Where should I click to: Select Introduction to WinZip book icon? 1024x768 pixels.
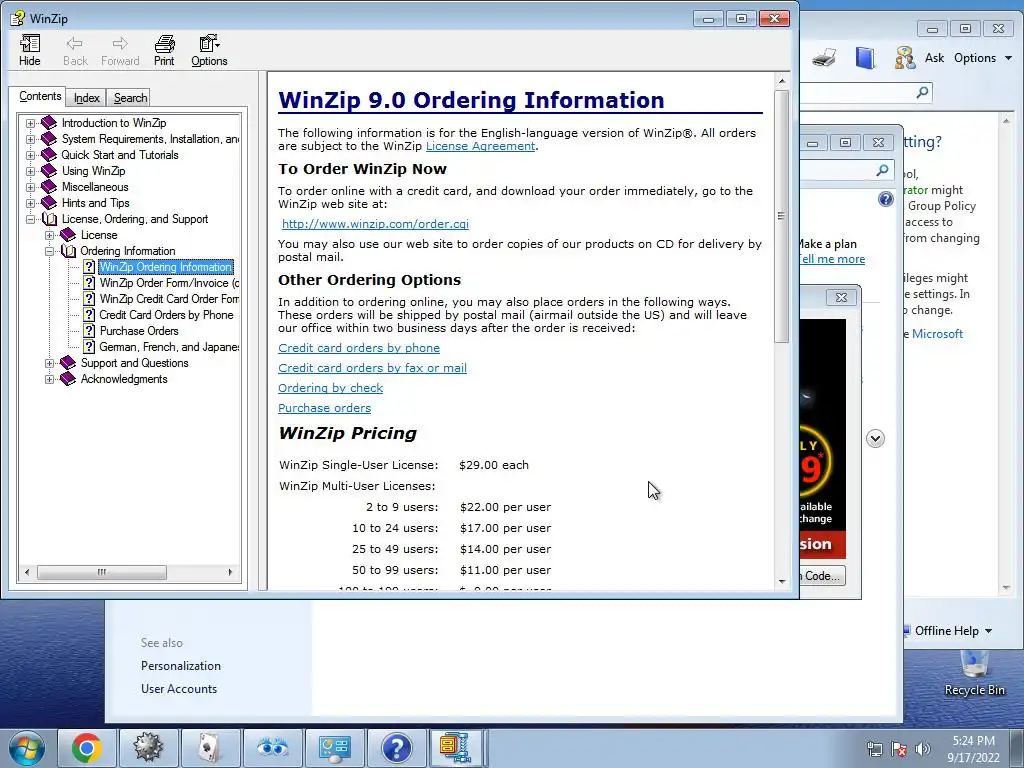(49, 123)
